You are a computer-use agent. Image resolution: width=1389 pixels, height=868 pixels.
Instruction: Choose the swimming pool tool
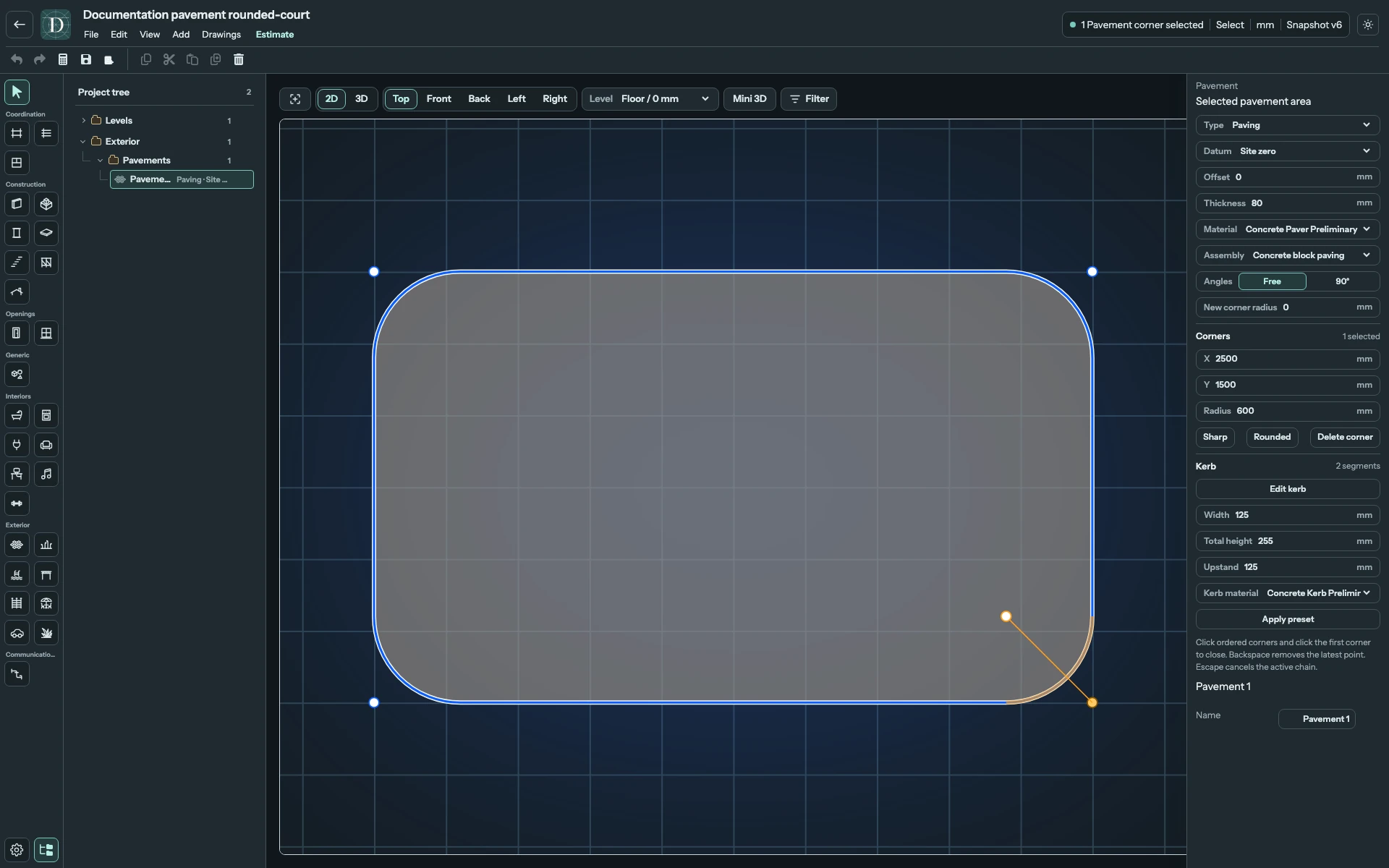[17, 574]
